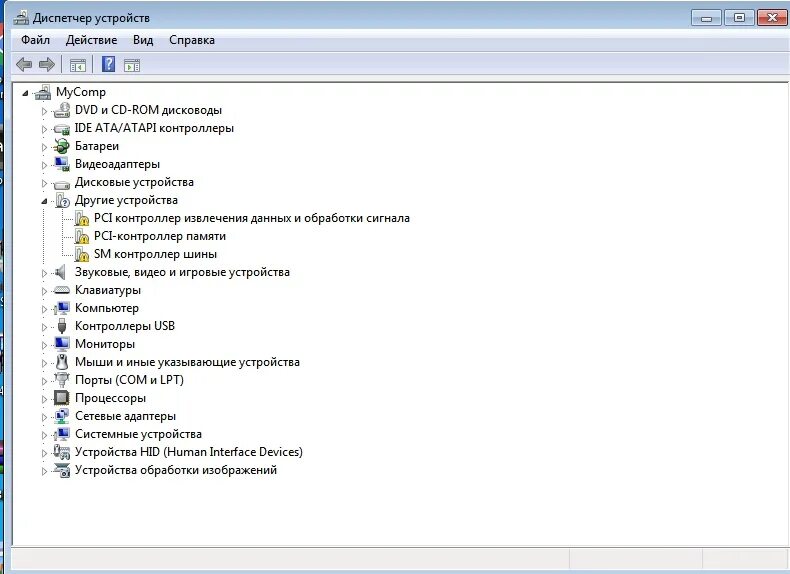Click the show/hide action pane toolbar icon

(x=132, y=65)
